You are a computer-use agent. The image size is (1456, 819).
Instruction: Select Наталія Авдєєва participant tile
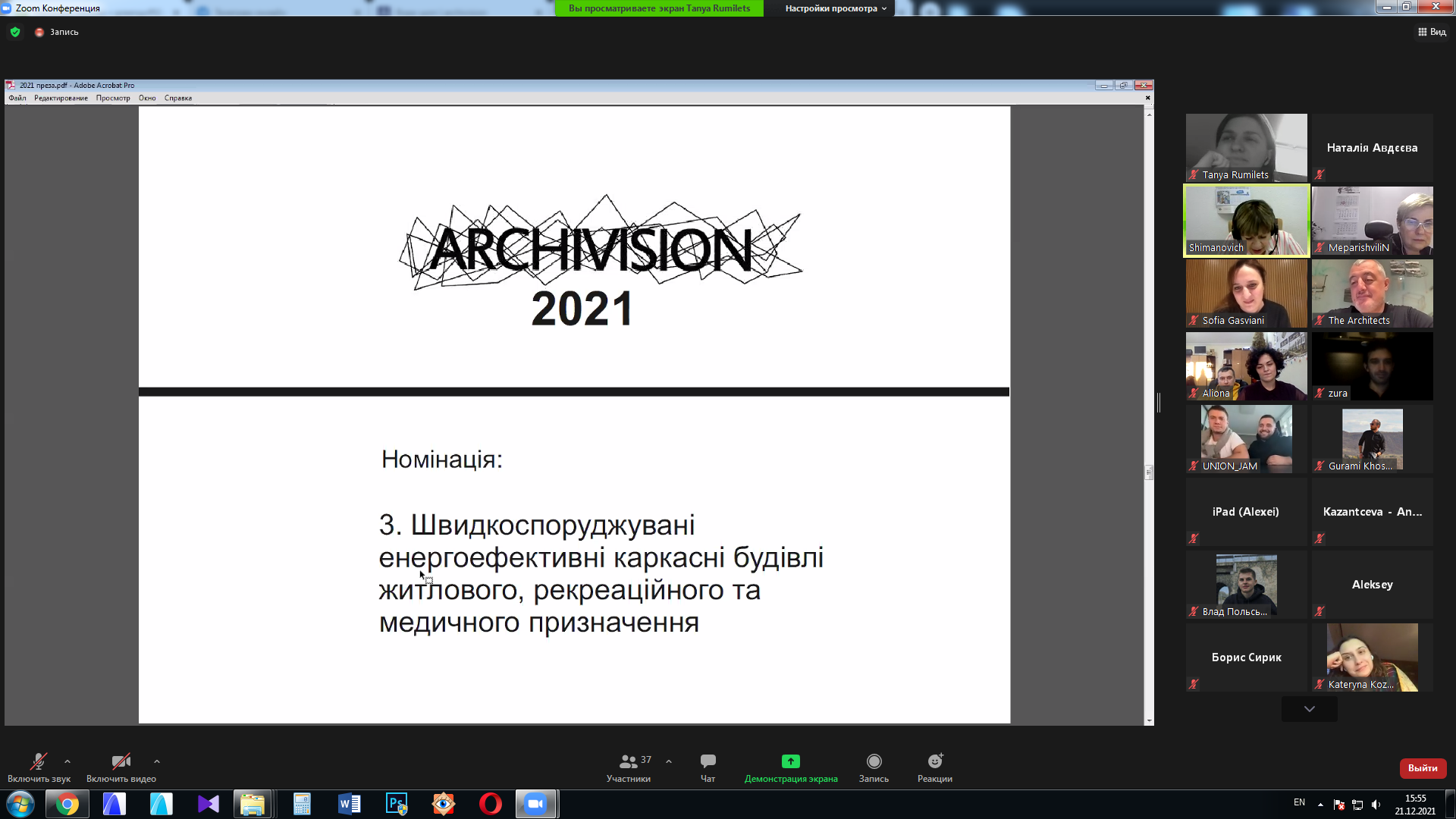click(x=1373, y=148)
